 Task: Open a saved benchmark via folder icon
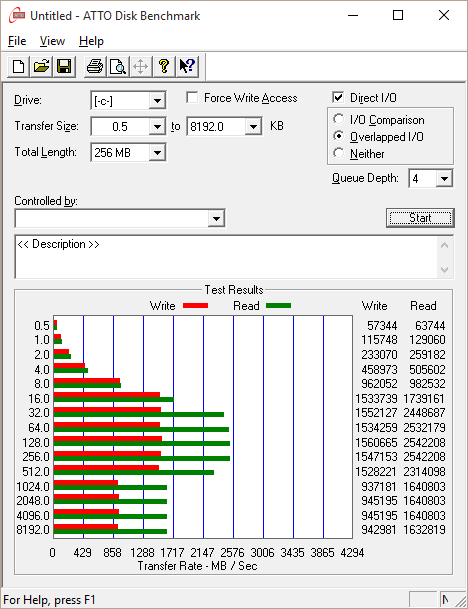tap(41, 67)
